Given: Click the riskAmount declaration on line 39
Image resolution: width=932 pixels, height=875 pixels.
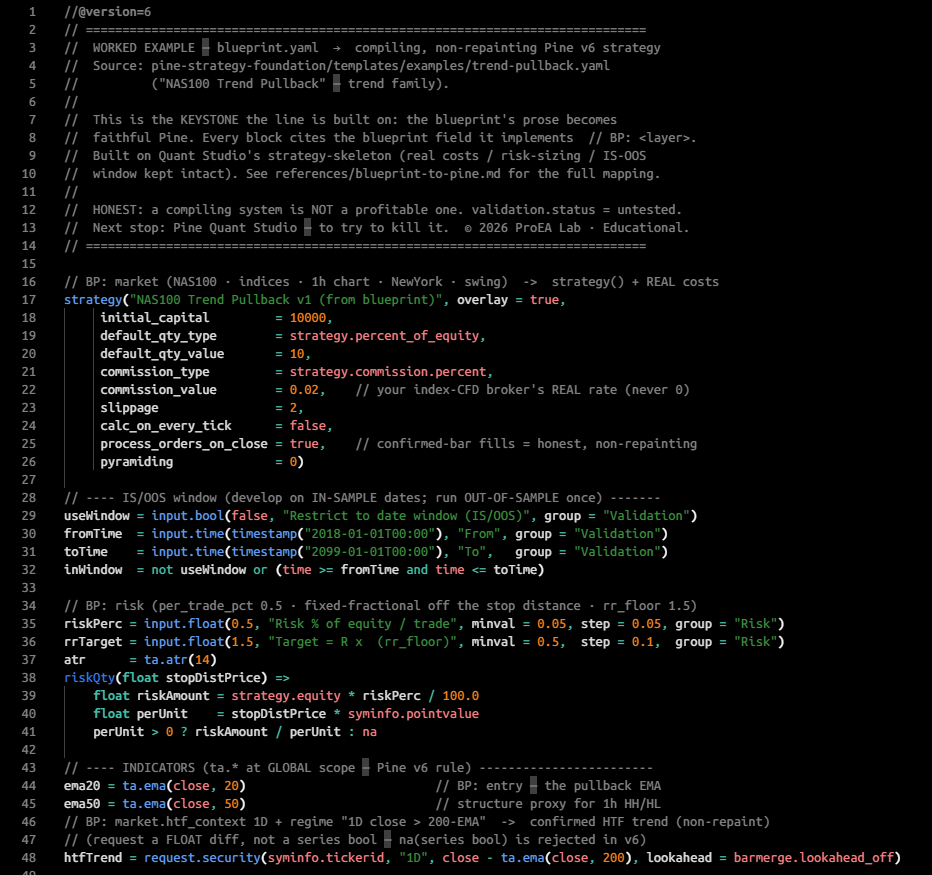Looking at the screenshot, I should pos(173,696).
